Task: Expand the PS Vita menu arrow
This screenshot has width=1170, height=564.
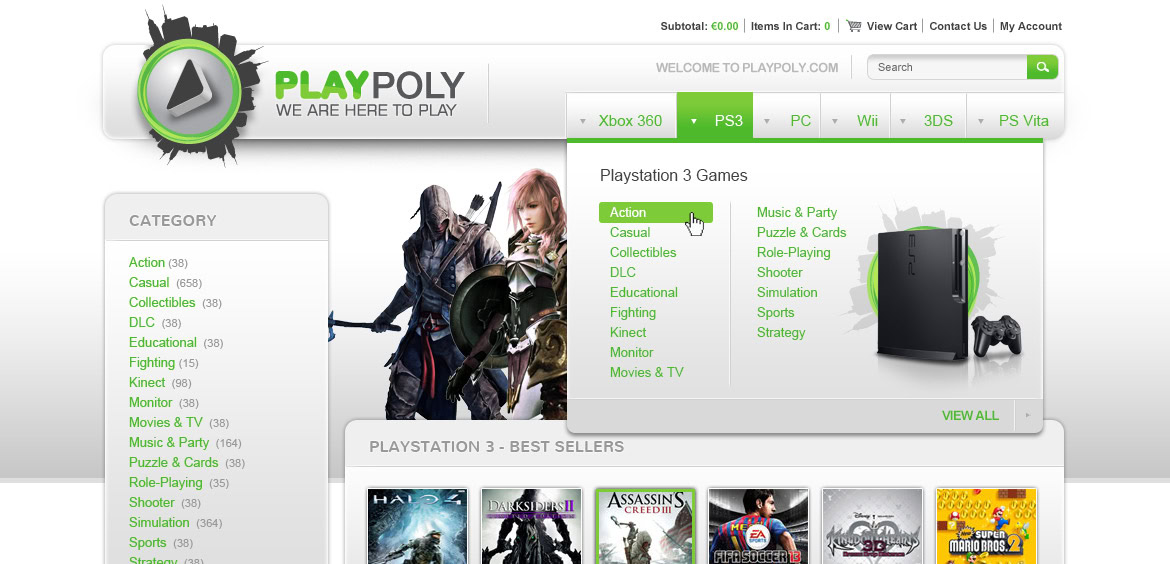Action: (980, 121)
